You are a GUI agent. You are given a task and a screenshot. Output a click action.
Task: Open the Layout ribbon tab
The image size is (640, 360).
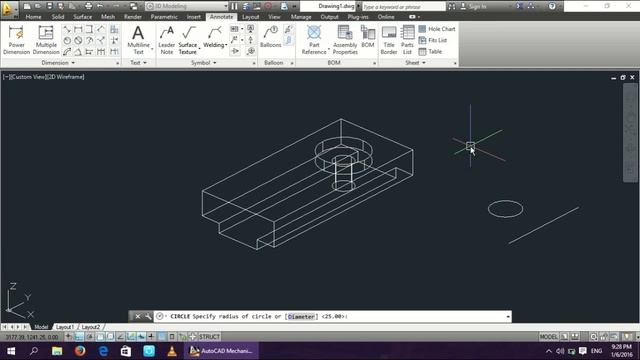coord(250,17)
